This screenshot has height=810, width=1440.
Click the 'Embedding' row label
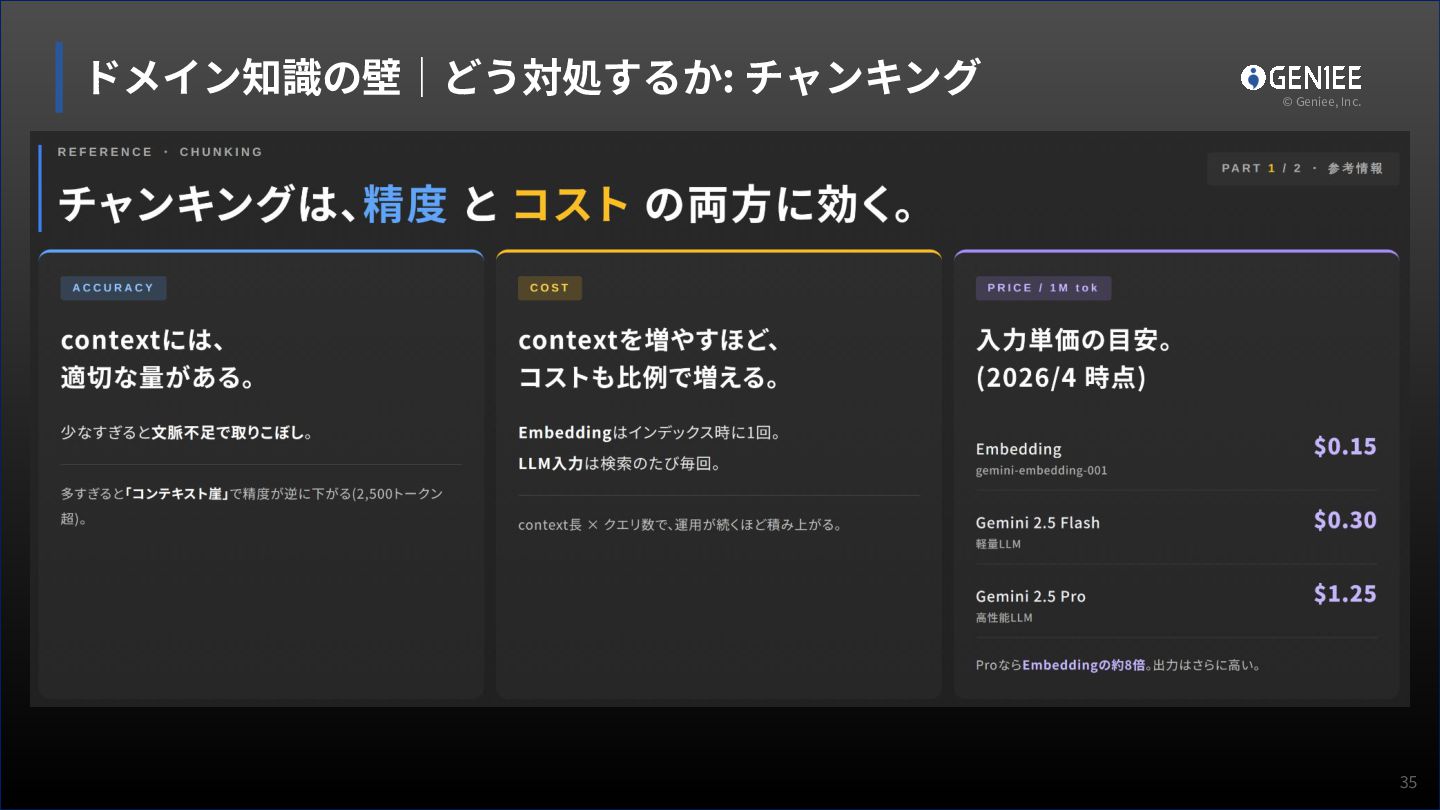[x=1019, y=449]
